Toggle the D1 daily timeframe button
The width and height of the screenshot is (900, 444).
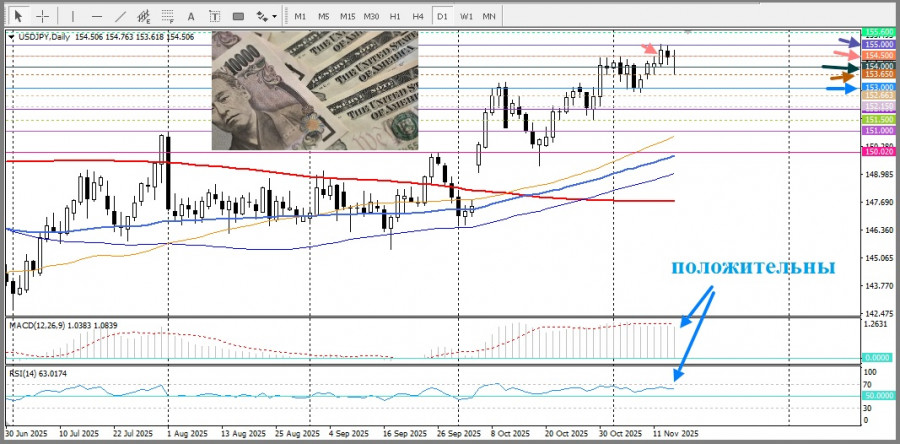[443, 16]
